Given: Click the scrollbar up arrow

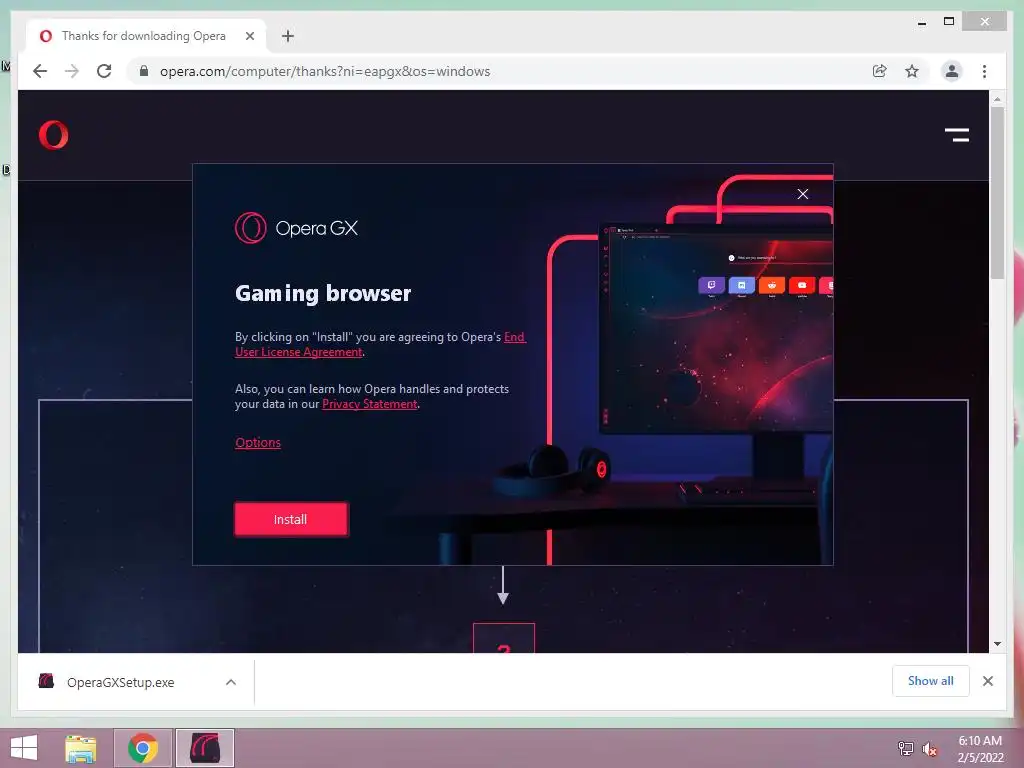Looking at the screenshot, I should [997, 99].
